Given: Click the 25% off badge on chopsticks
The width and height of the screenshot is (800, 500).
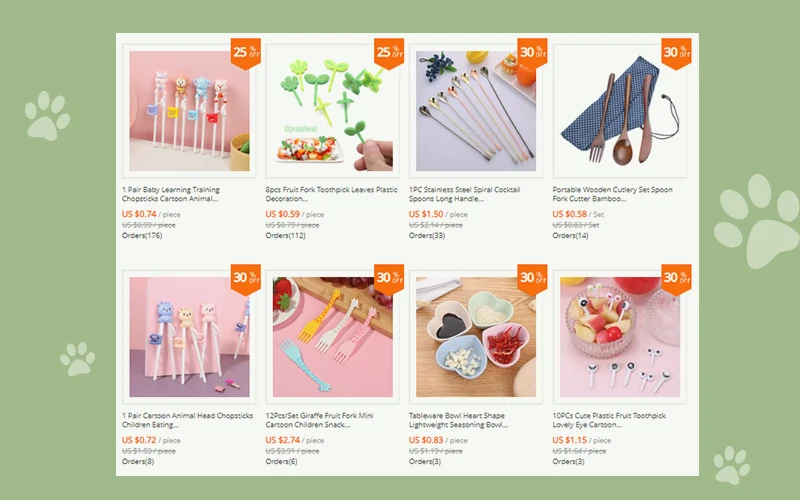Looking at the screenshot, I should (x=246, y=53).
